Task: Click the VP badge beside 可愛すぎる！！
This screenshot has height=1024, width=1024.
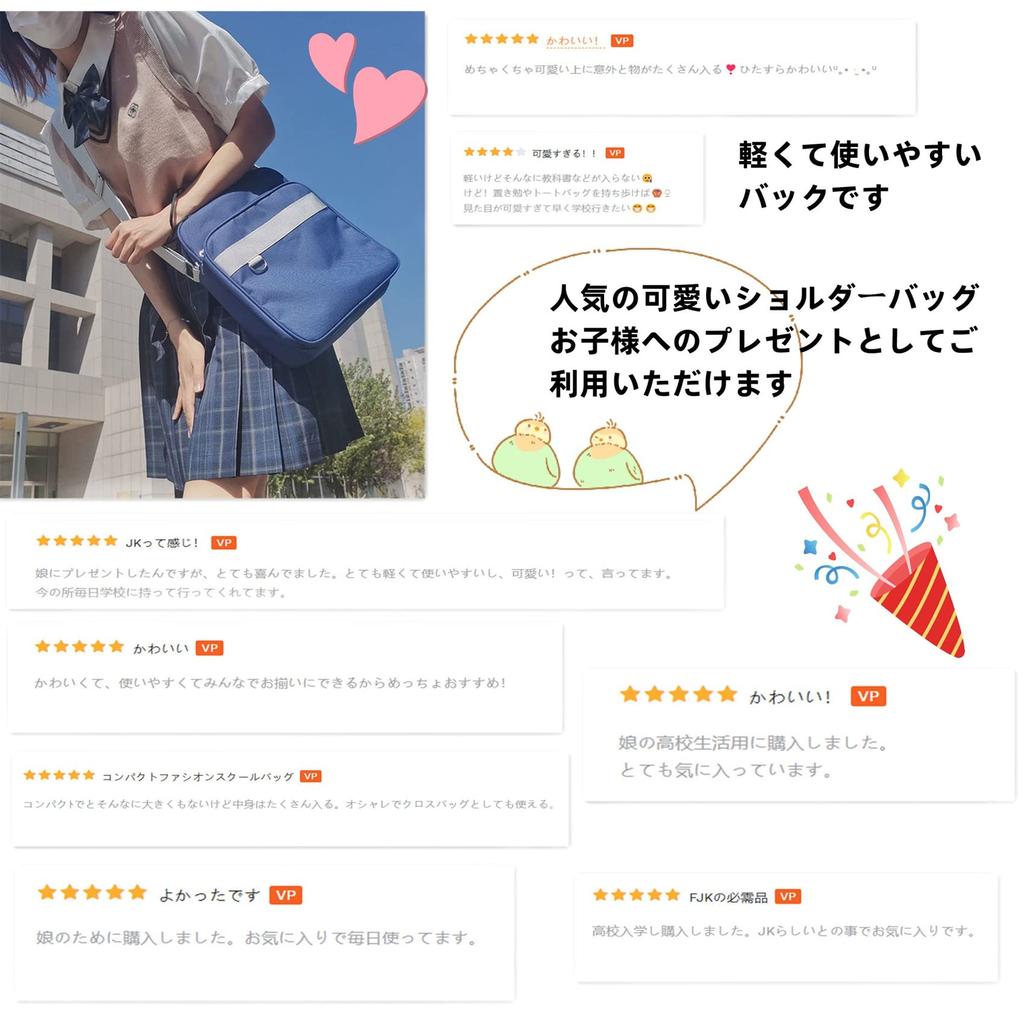Action: 615,153
